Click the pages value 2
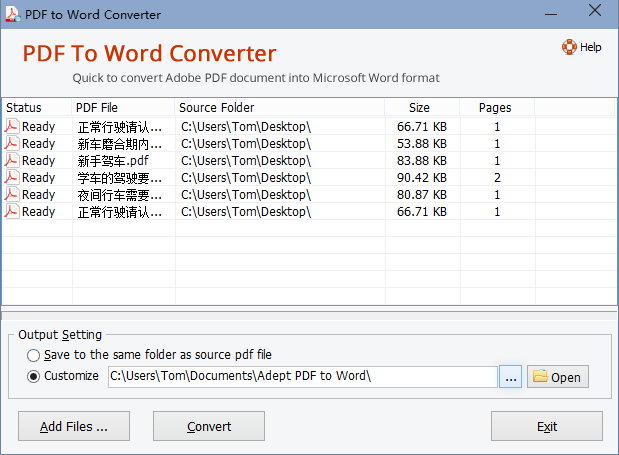This screenshot has height=455, width=619. [x=497, y=178]
